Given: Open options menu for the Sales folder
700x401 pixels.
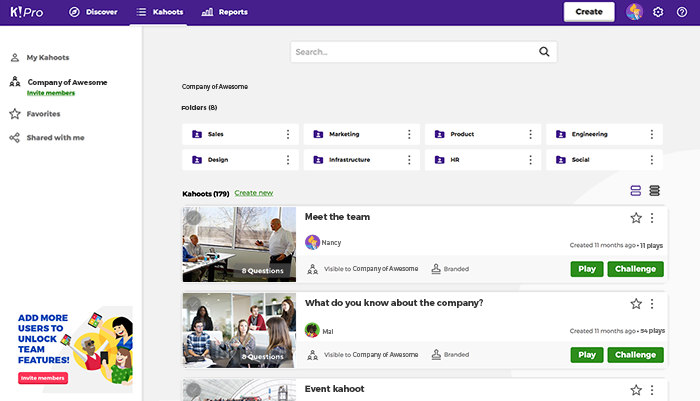Looking at the screenshot, I should point(288,134).
